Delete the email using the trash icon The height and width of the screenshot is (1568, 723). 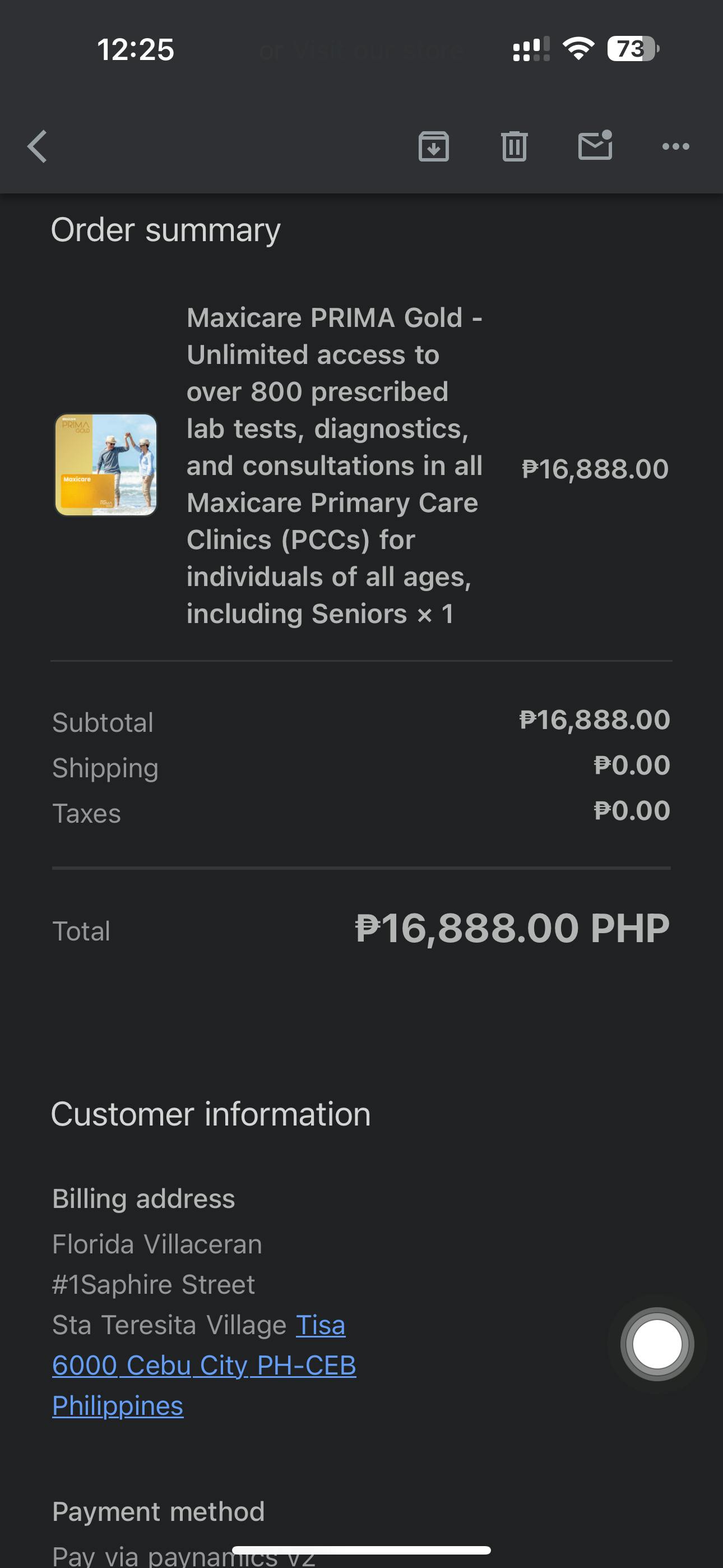click(x=515, y=147)
